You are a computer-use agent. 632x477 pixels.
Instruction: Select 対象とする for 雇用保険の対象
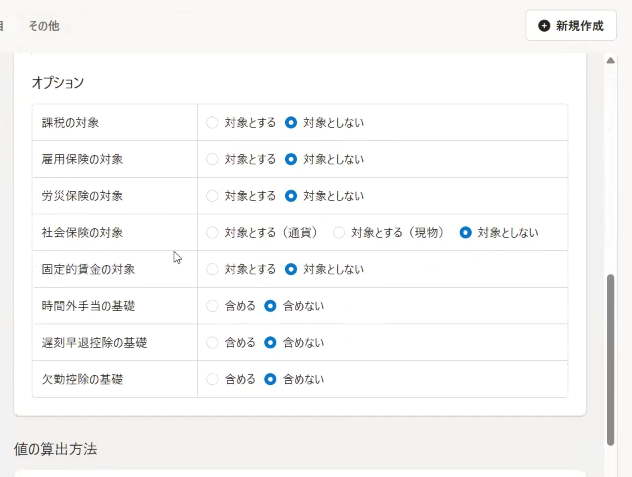(212, 159)
